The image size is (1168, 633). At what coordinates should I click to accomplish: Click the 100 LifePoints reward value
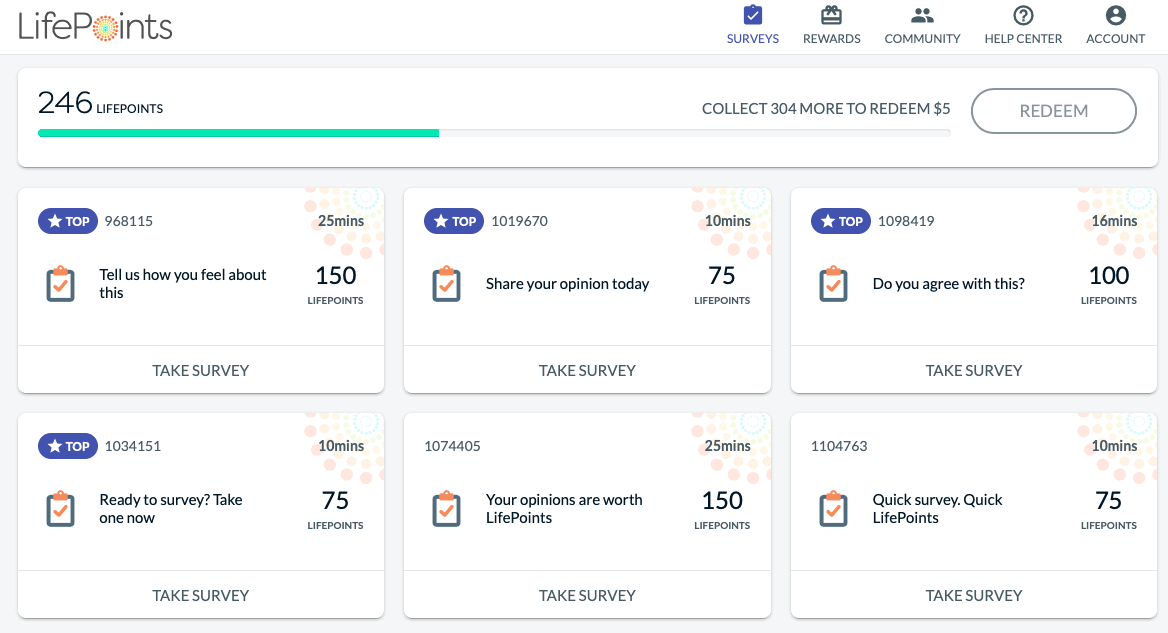1109,276
